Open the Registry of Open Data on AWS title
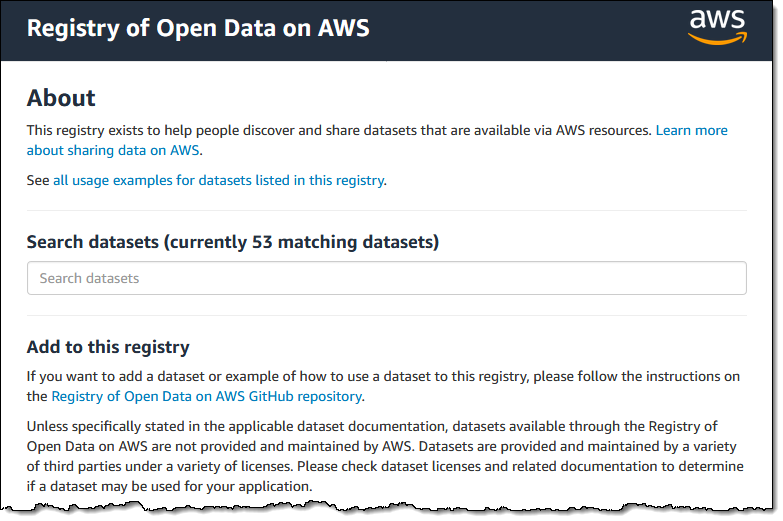This screenshot has width=783, height=521. 198,28
